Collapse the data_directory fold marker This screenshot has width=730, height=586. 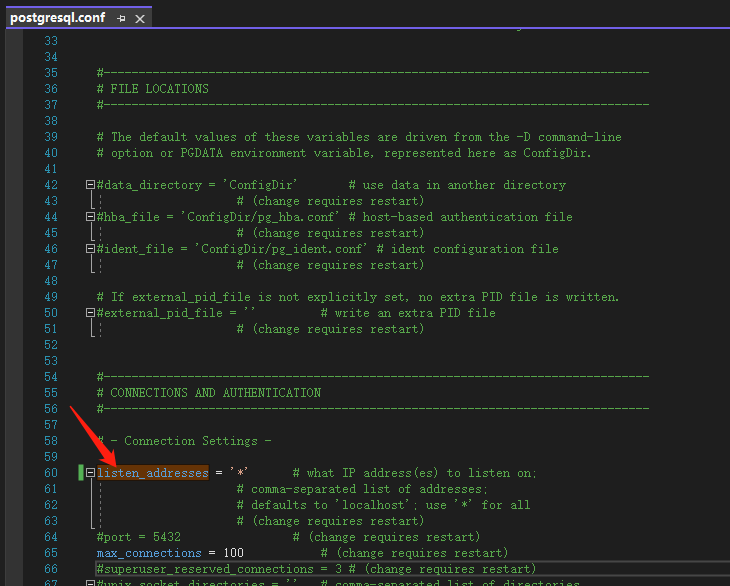pos(90,185)
